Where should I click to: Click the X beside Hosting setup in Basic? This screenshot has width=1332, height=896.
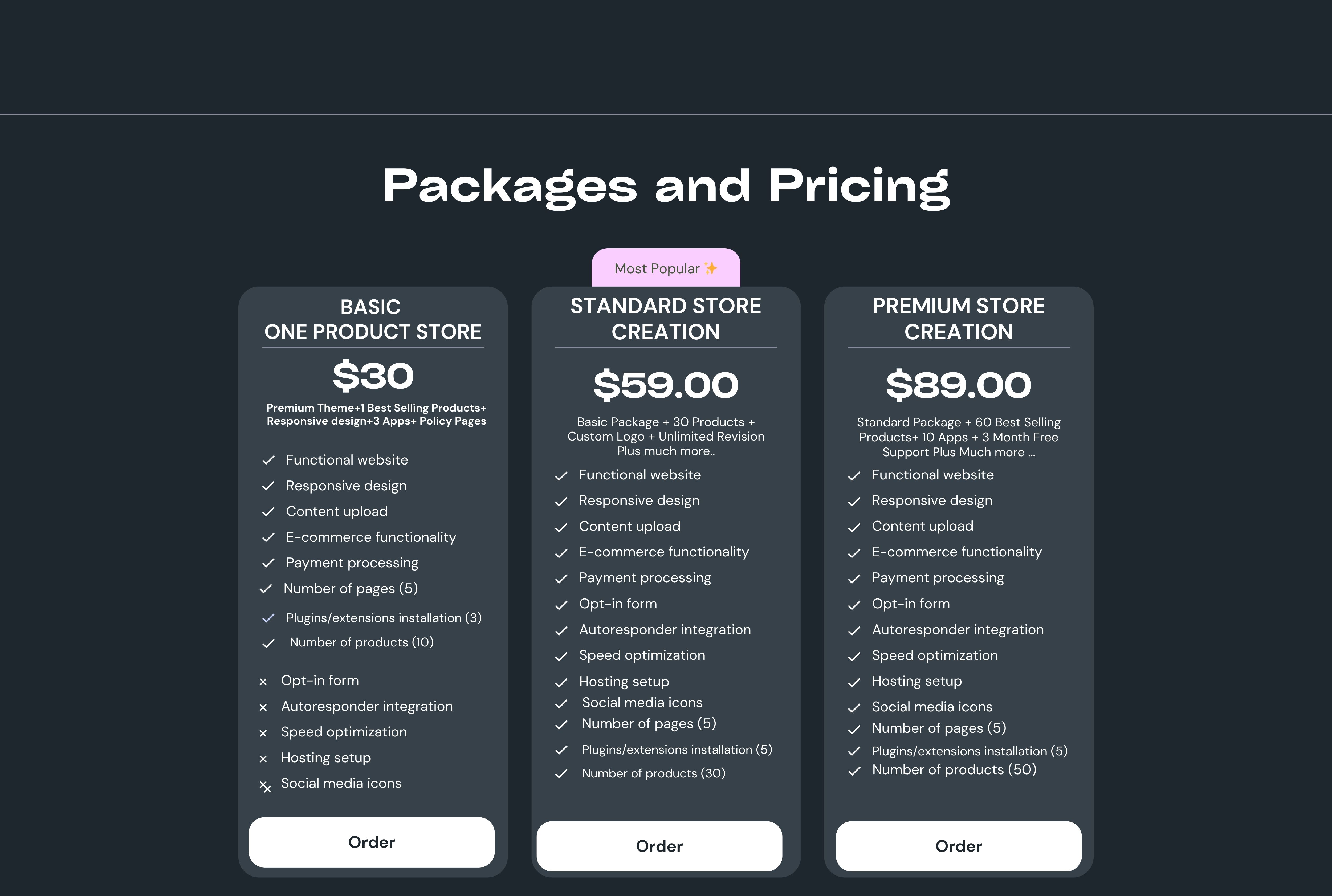[263, 758]
